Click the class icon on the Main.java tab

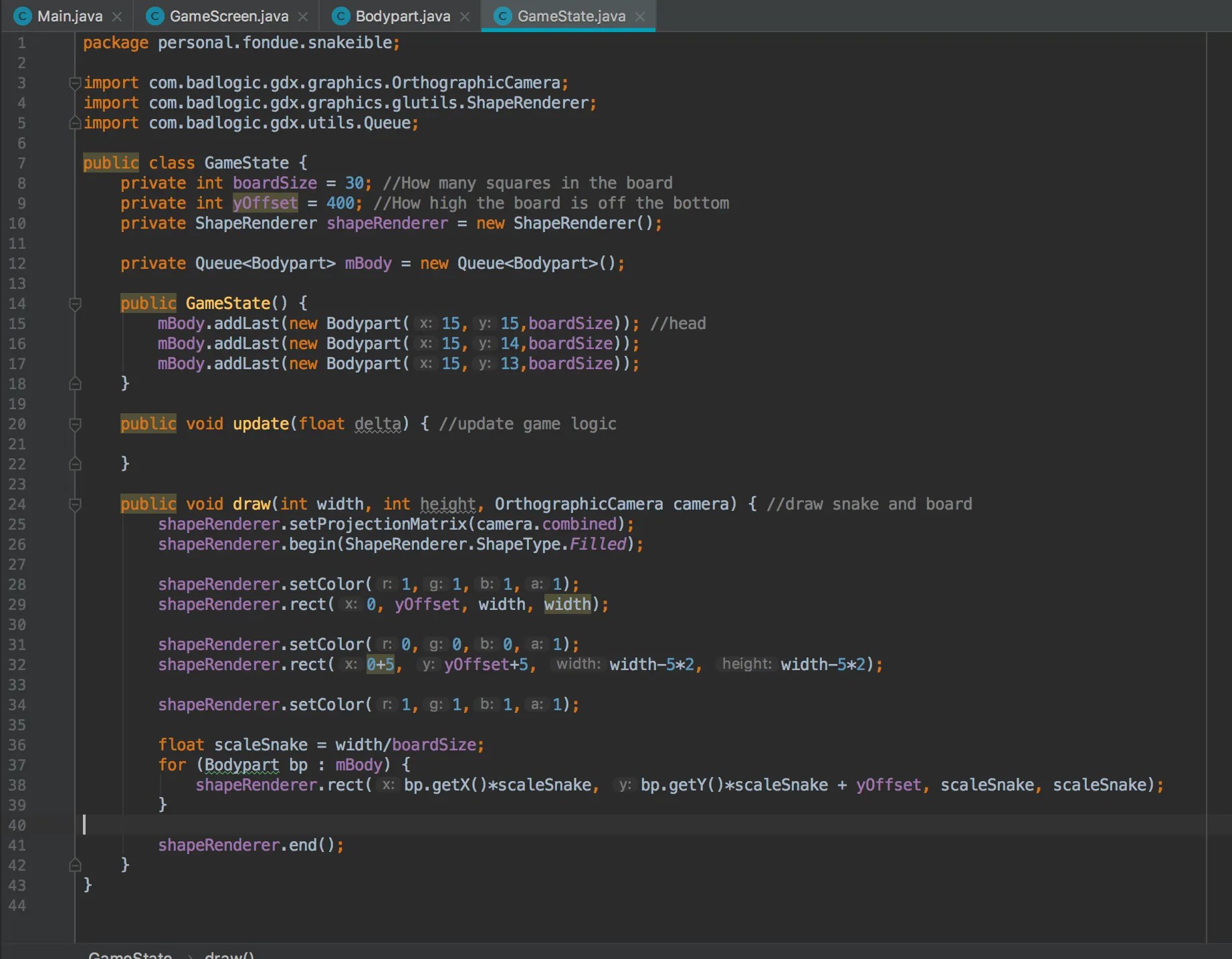[23, 16]
